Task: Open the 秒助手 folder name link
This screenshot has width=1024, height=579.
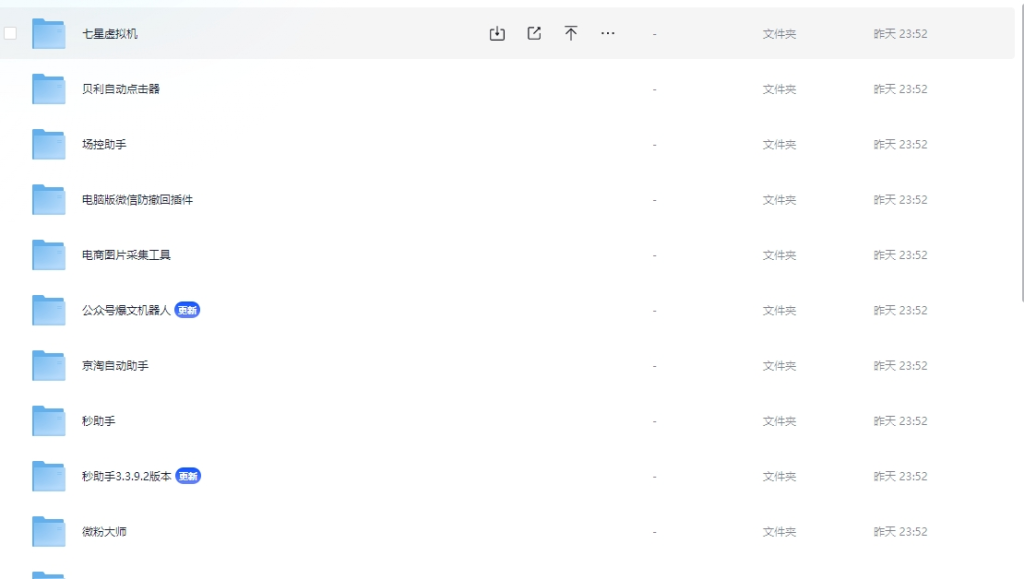Action: [x=98, y=421]
